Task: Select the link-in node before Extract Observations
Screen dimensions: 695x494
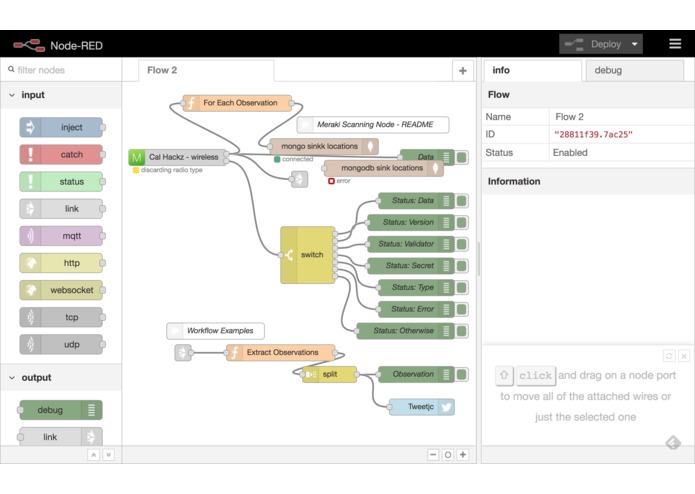Action: pyautogui.click(x=183, y=353)
